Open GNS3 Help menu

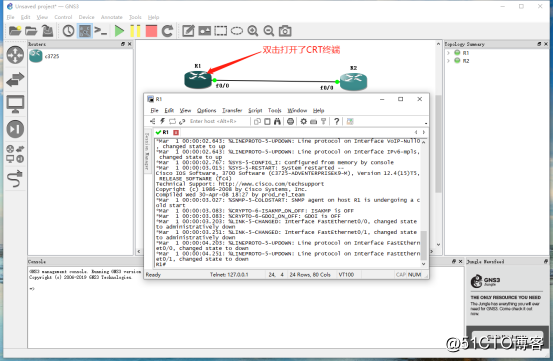click(x=153, y=17)
